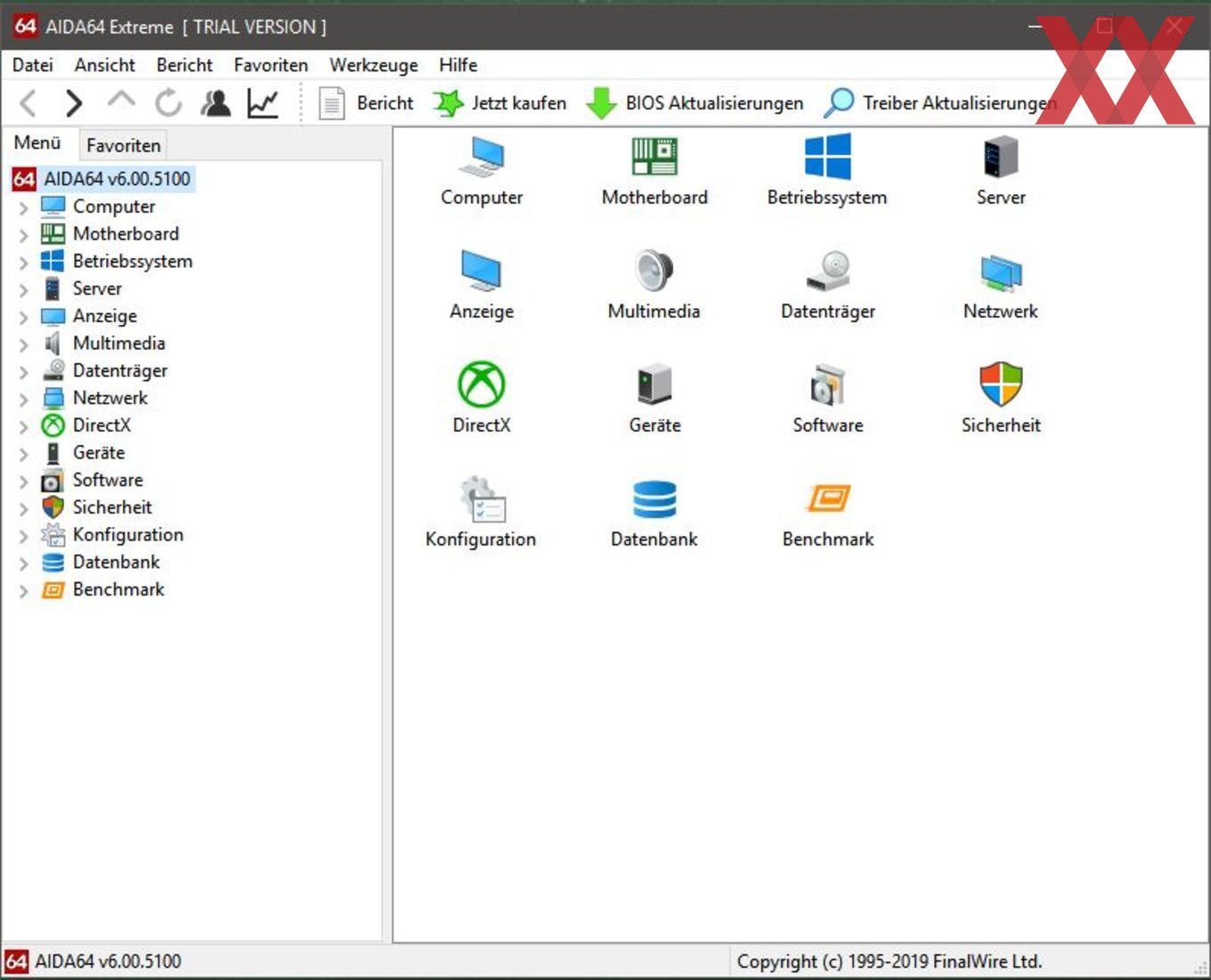Open the Favoriten menu in menu bar

click(271, 65)
